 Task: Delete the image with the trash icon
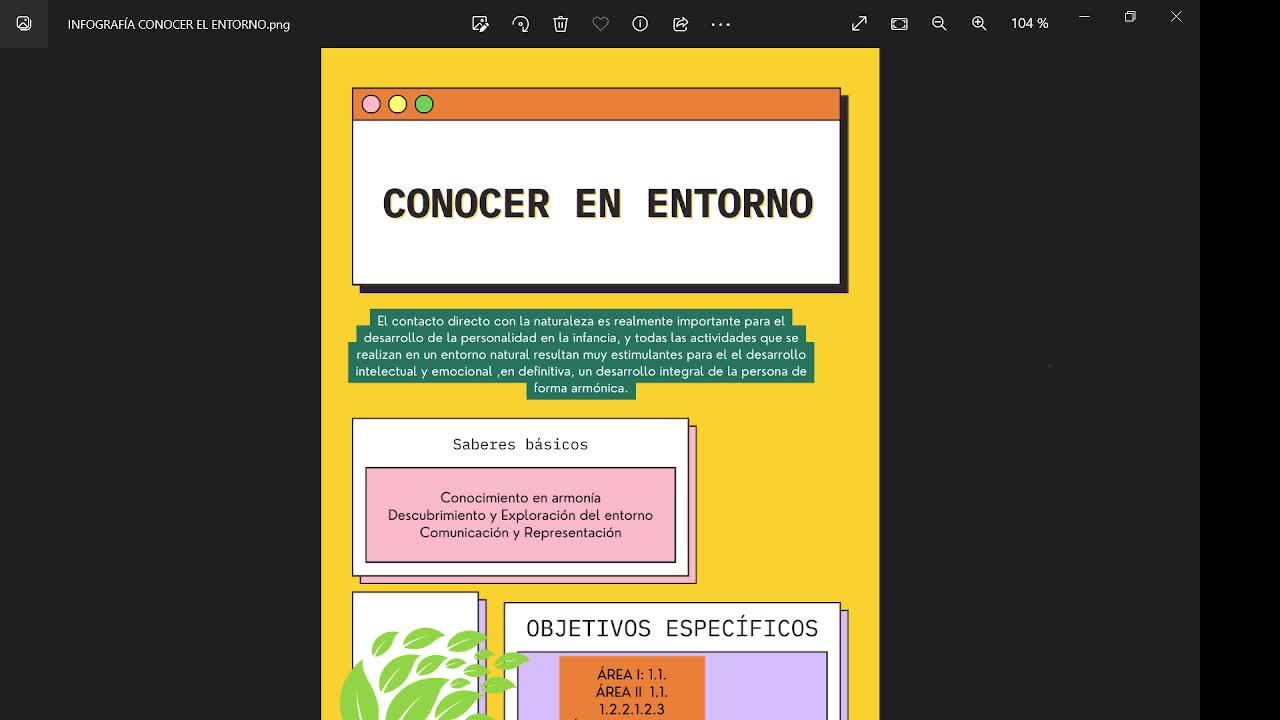pyautogui.click(x=560, y=24)
